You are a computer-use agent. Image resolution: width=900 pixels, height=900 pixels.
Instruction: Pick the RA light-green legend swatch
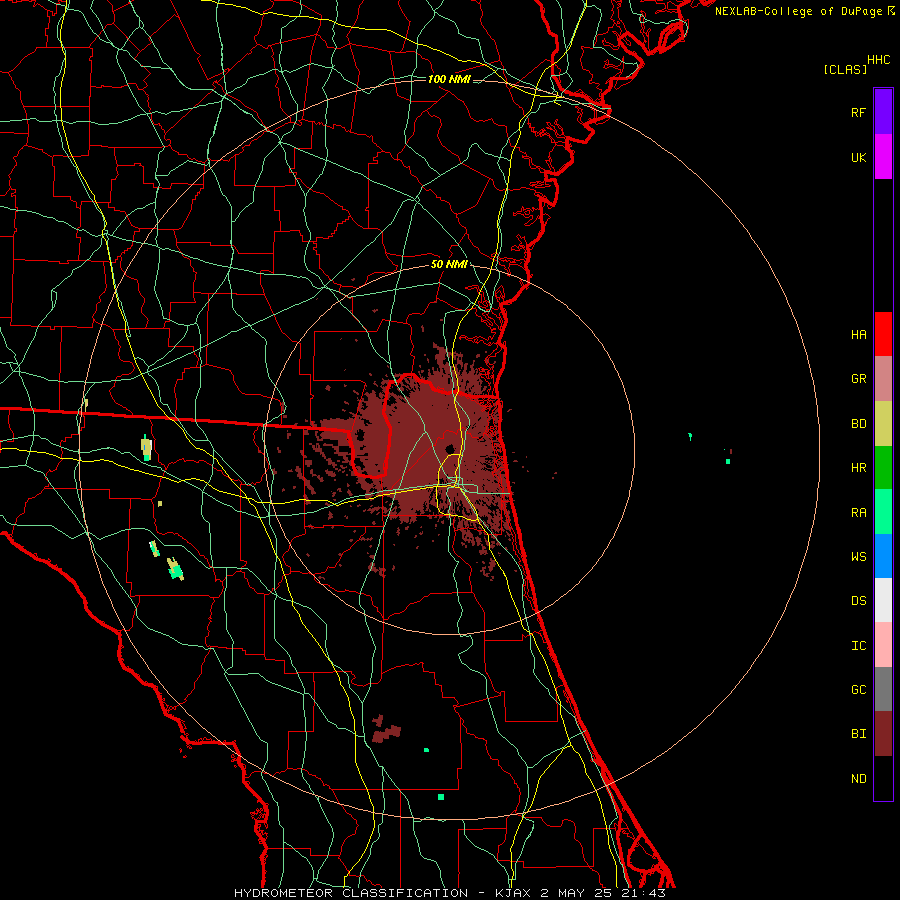883,512
